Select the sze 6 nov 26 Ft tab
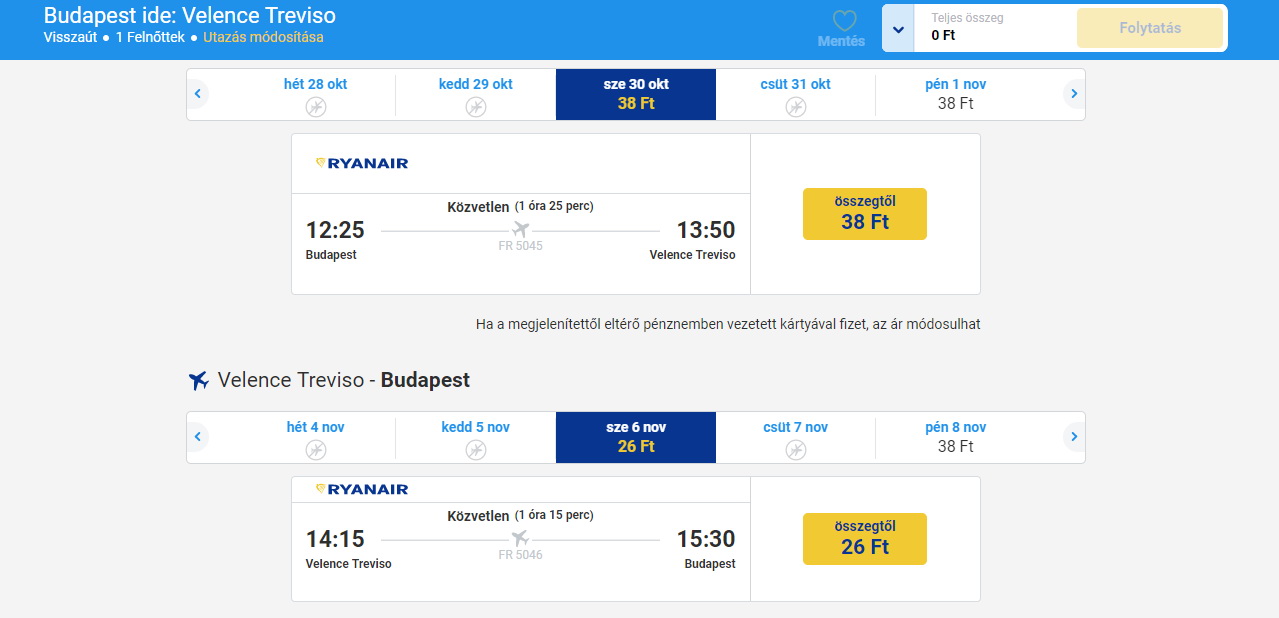The width and height of the screenshot is (1279, 618). click(x=636, y=437)
